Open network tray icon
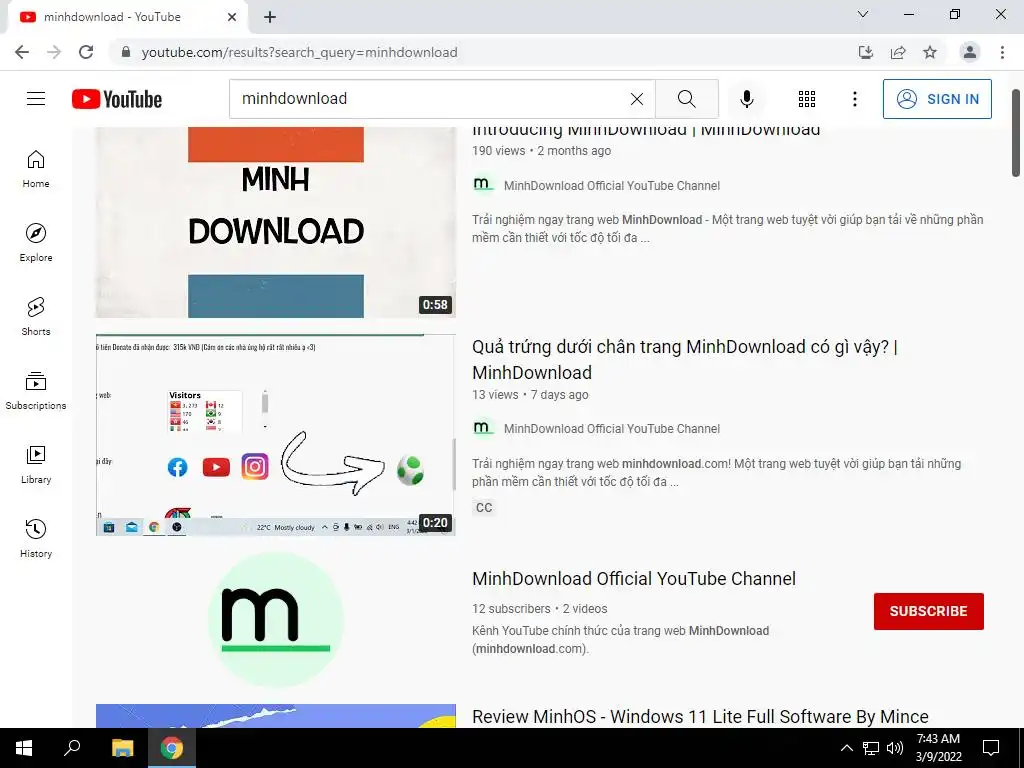 tap(871, 748)
